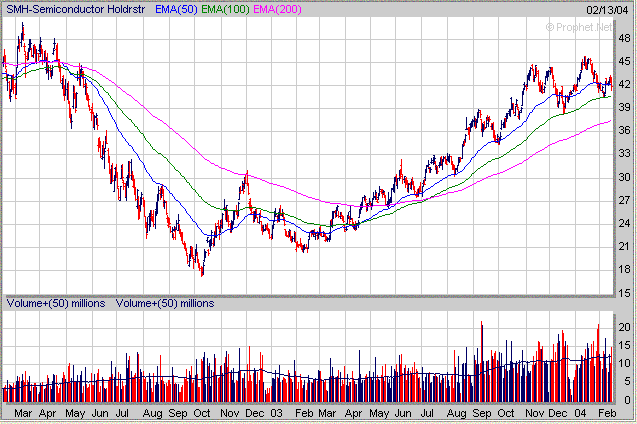The width and height of the screenshot is (637, 424).
Task: Click the first Volume+(50) millions label
Action: [56, 303]
